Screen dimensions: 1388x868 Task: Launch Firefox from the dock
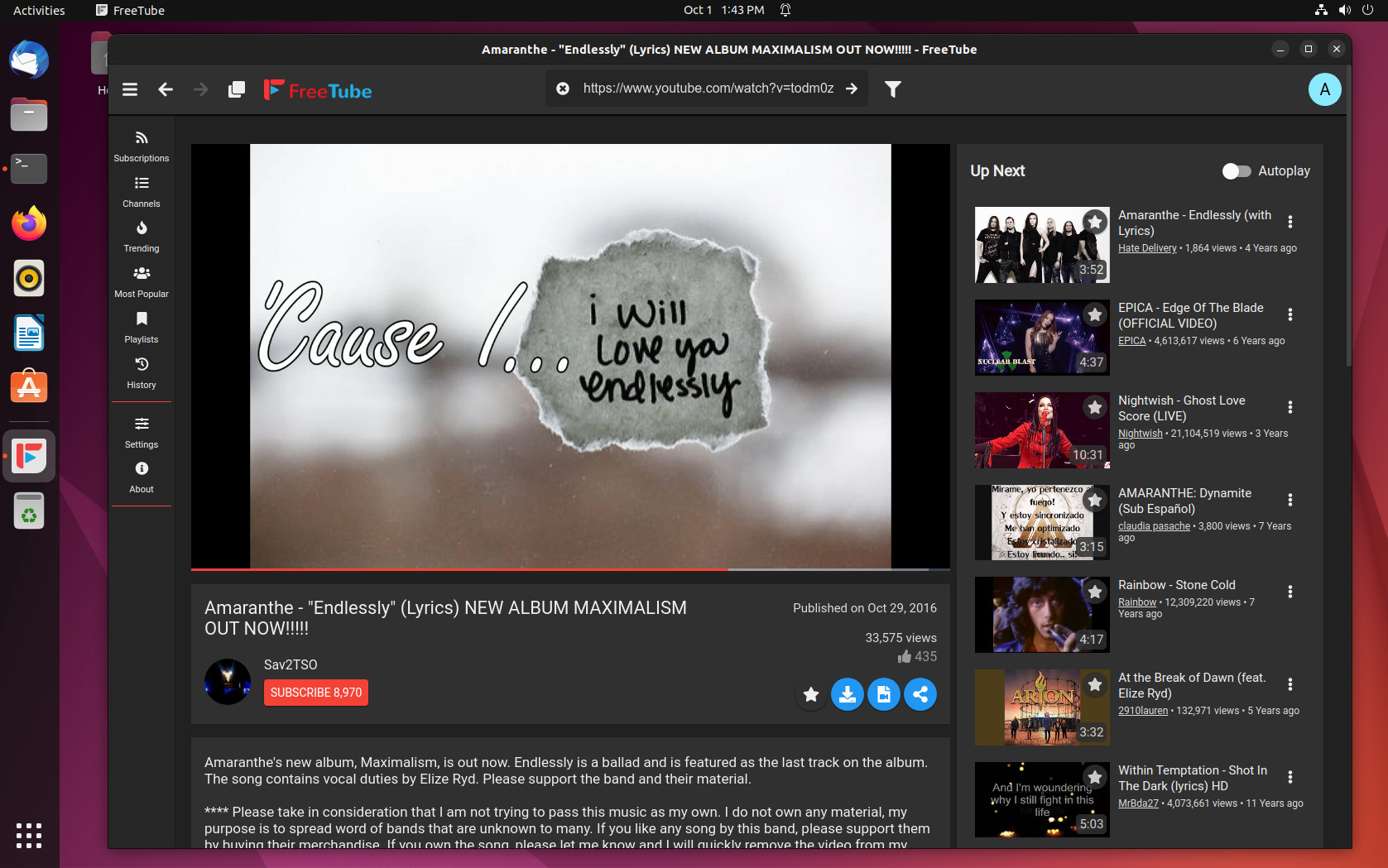[29, 224]
